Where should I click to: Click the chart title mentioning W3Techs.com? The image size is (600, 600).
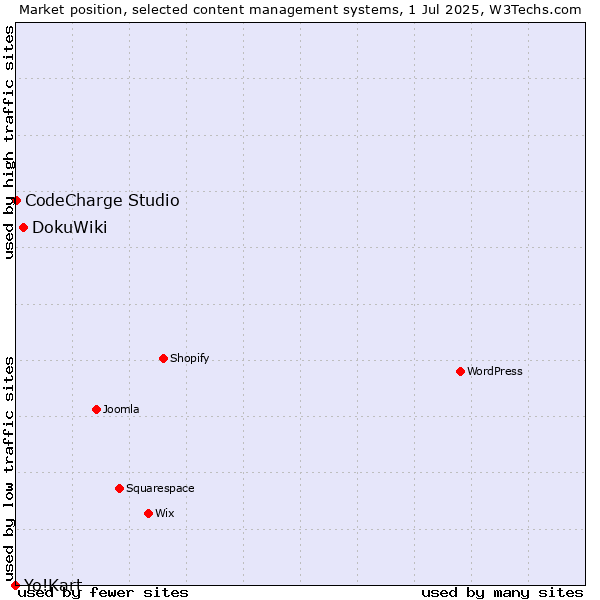(300, 10)
